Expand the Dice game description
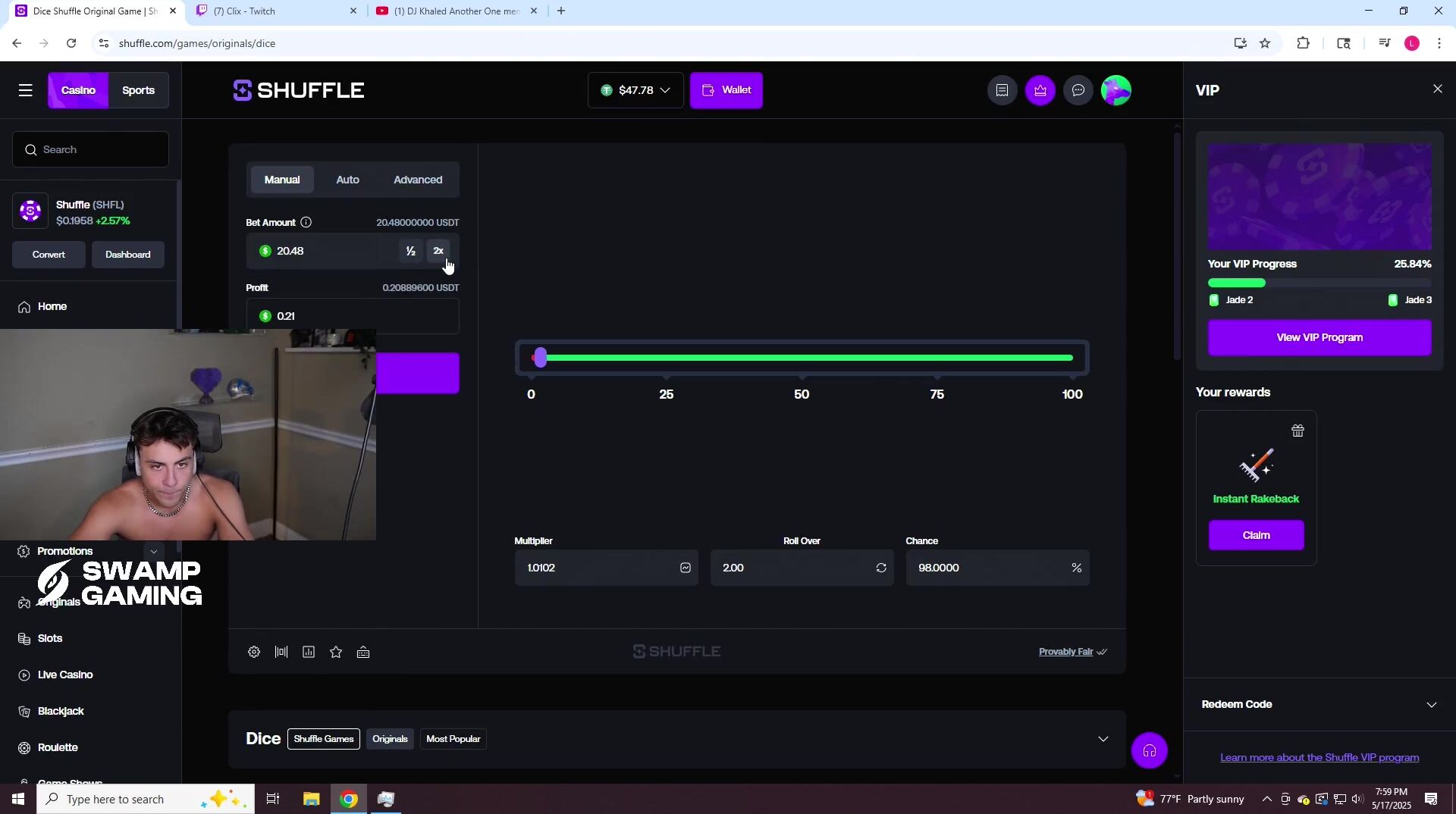The image size is (1456, 814). [x=1103, y=739]
